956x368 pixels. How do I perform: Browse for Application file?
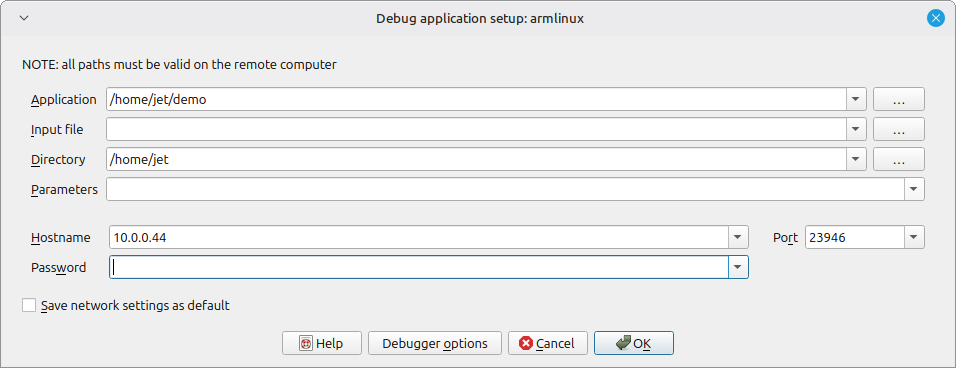899,99
